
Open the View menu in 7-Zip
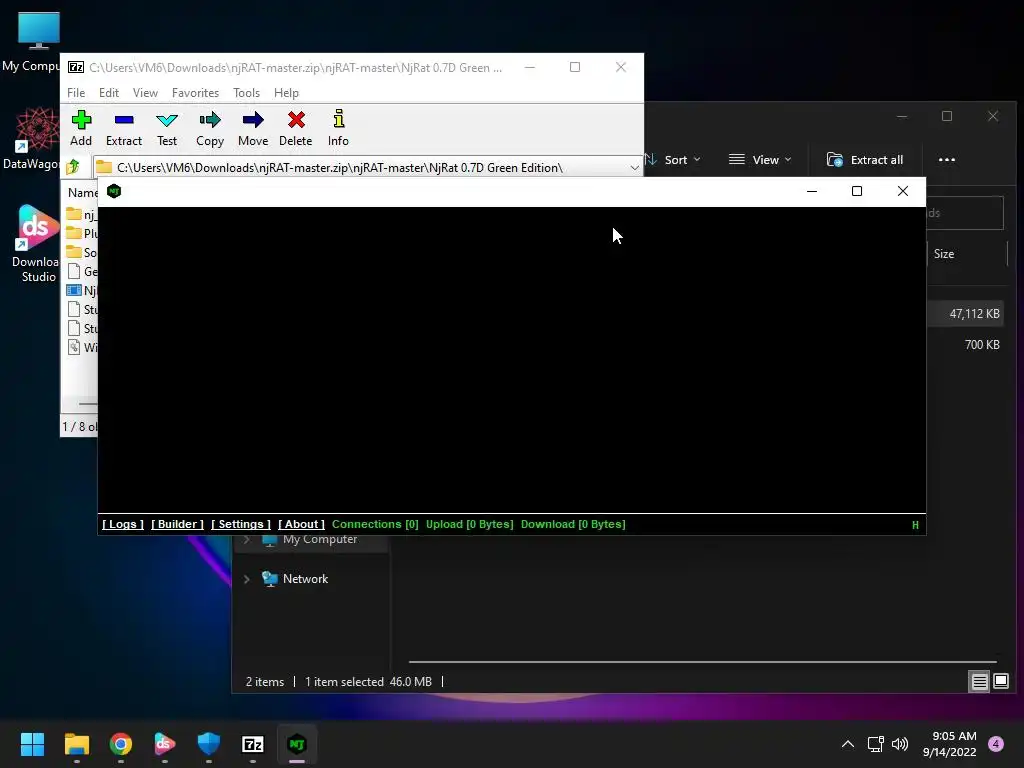tap(145, 93)
